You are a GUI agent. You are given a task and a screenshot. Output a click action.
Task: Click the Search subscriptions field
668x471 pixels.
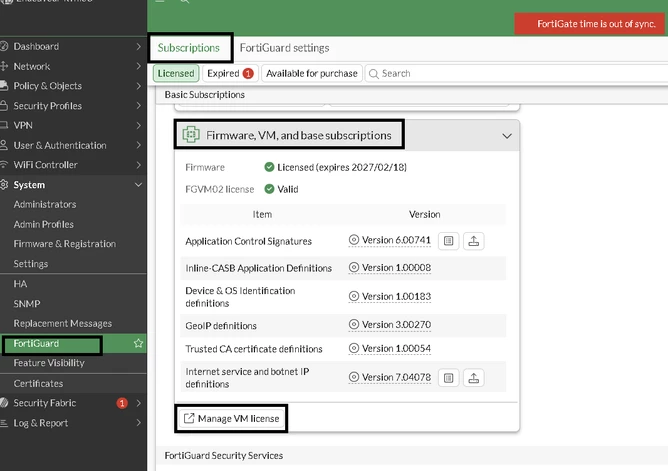pos(516,73)
